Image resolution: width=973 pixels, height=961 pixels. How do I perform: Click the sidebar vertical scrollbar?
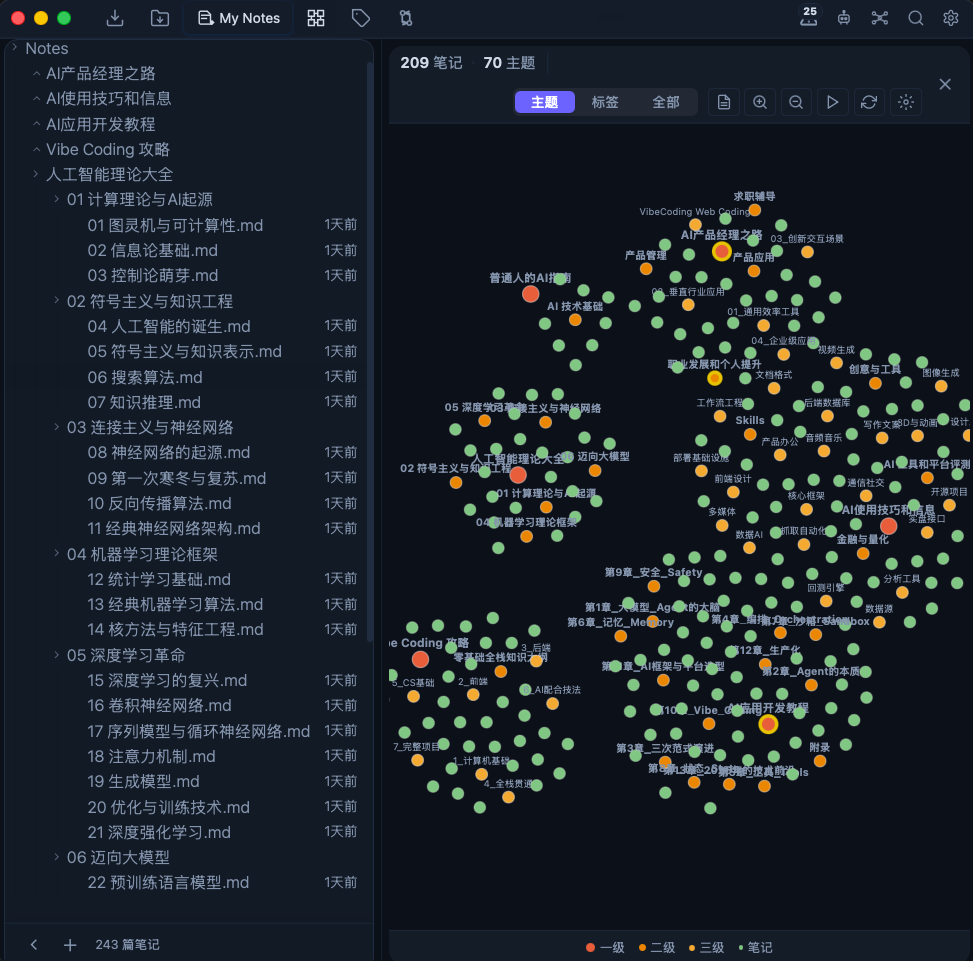point(370,351)
